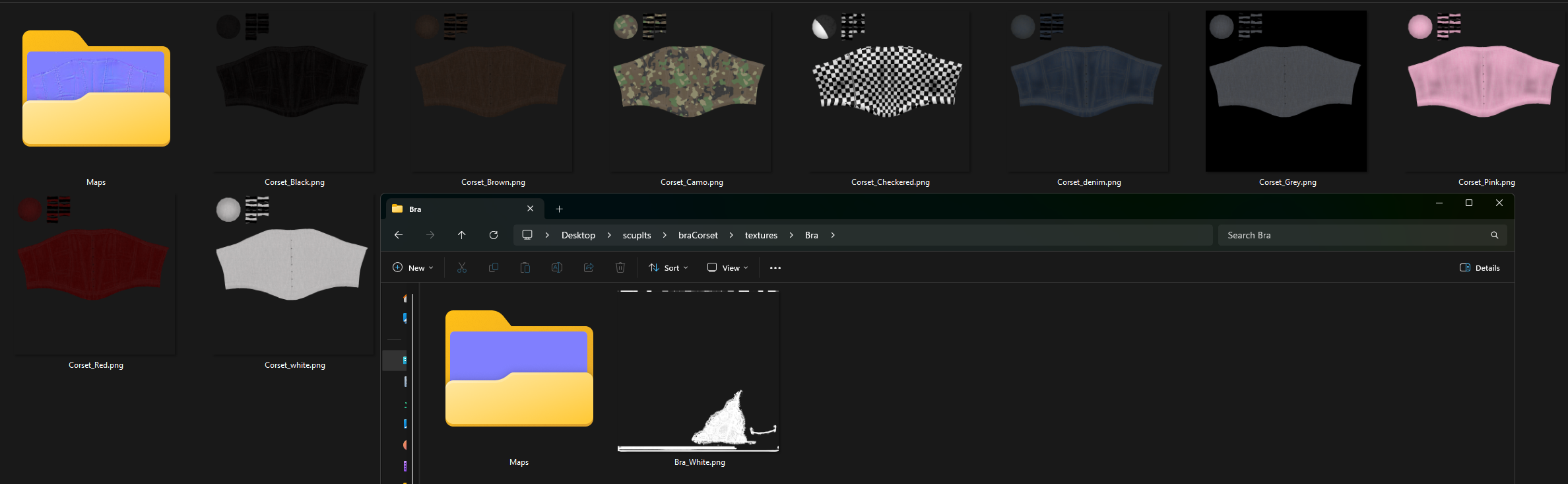Click the Copy icon in toolbar

click(x=493, y=267)
